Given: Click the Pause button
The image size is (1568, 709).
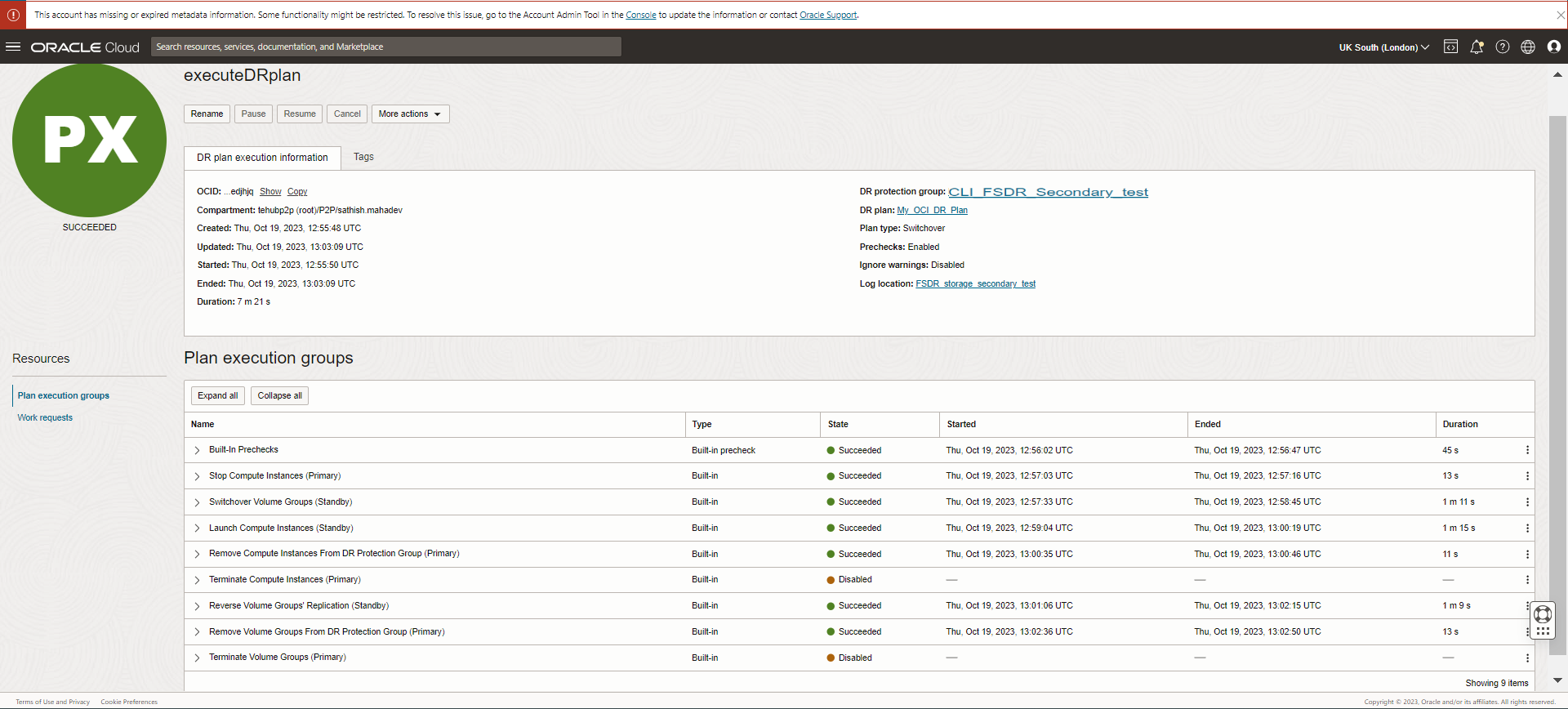Looking at the screenshot, I should 253,114.
